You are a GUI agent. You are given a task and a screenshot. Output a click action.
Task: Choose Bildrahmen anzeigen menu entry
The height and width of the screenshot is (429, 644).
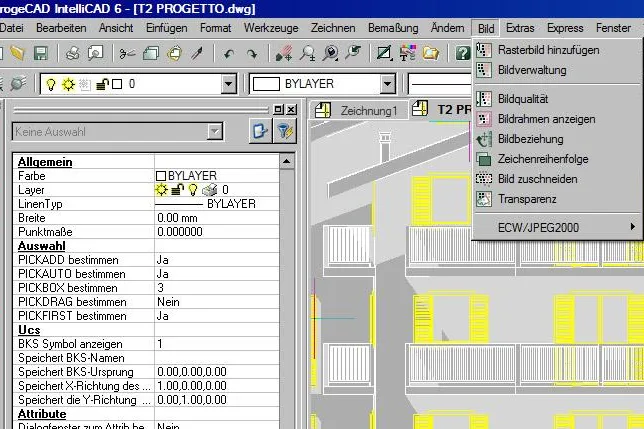coord(557,119)
